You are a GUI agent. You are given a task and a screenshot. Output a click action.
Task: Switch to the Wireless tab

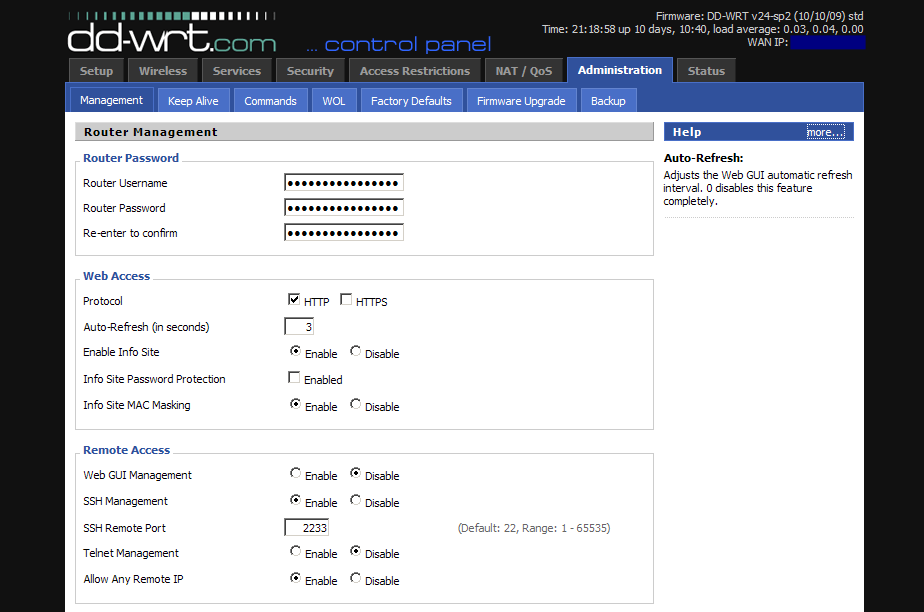(x=163, y=71)
